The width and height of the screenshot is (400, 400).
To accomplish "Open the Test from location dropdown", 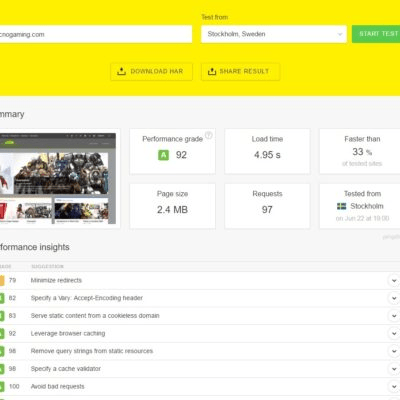I will [274, 34].
